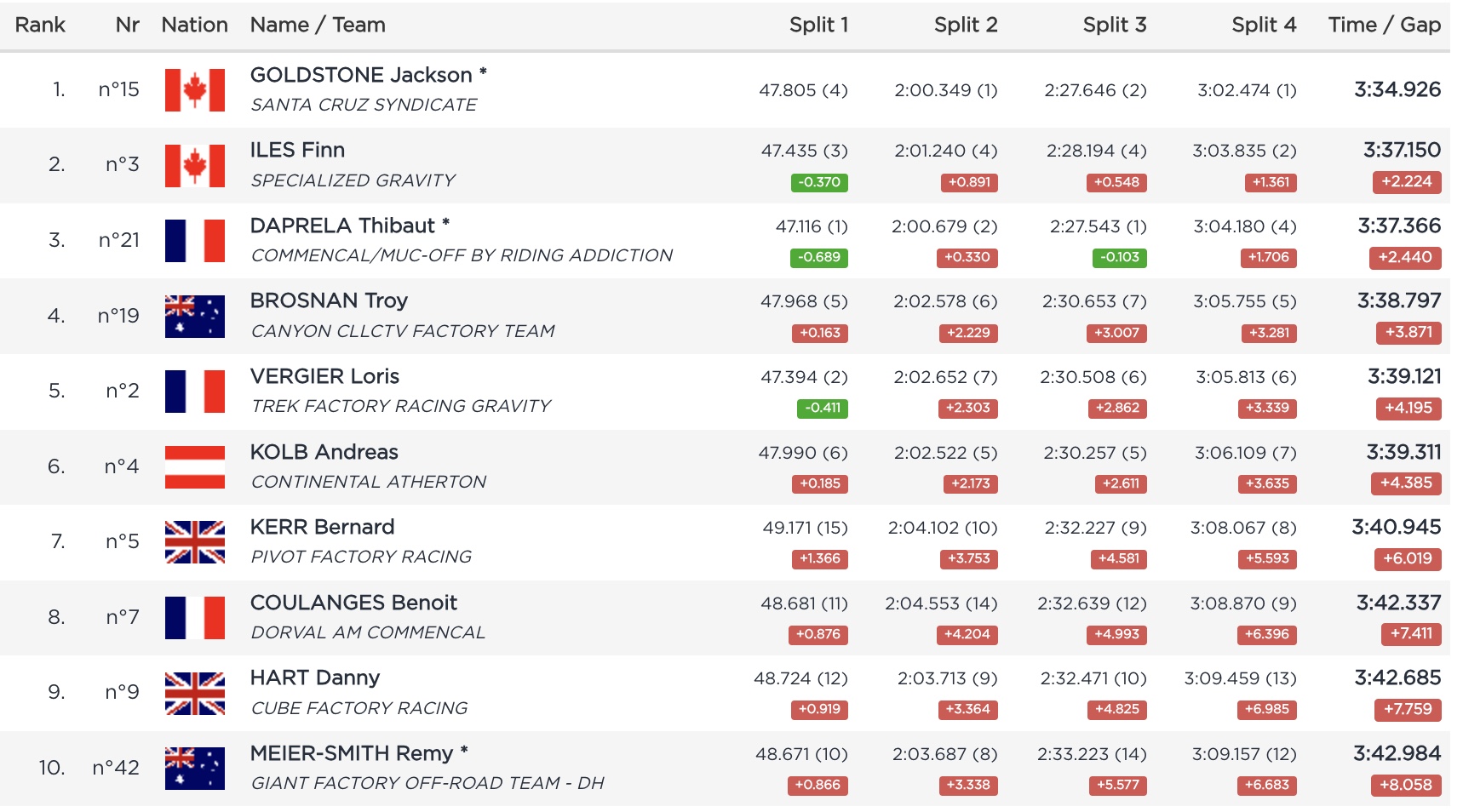
Task: Click the Canadian flag beside ILES Finn
Action: tap(194, 165)
